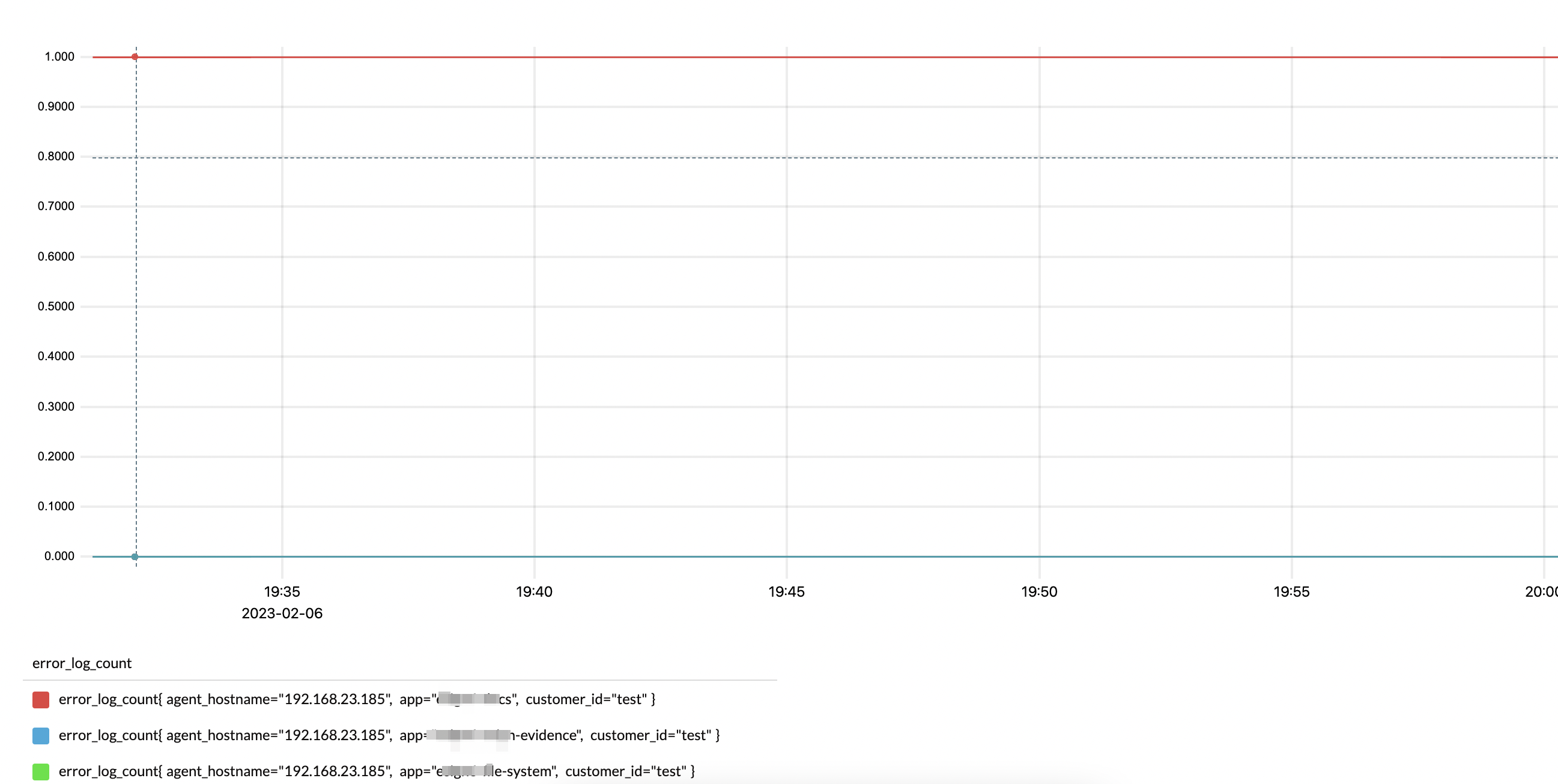Screen dimensions: 1558x784
Task: Select the file-system series legend row
Action: pyautogui.click(x=375, y=771)
